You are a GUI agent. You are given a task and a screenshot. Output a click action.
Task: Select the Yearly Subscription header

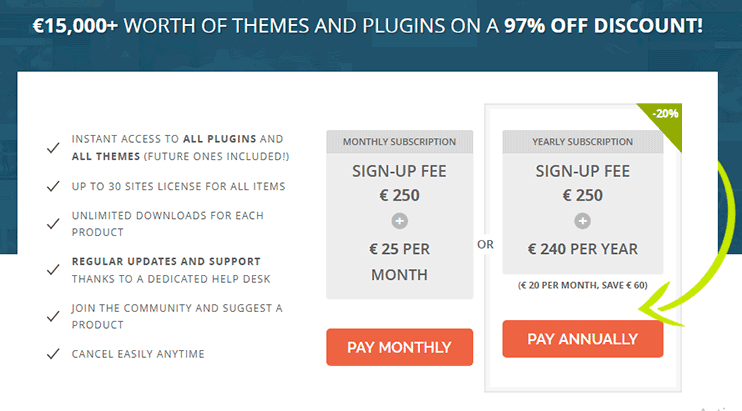click(583, 141)
